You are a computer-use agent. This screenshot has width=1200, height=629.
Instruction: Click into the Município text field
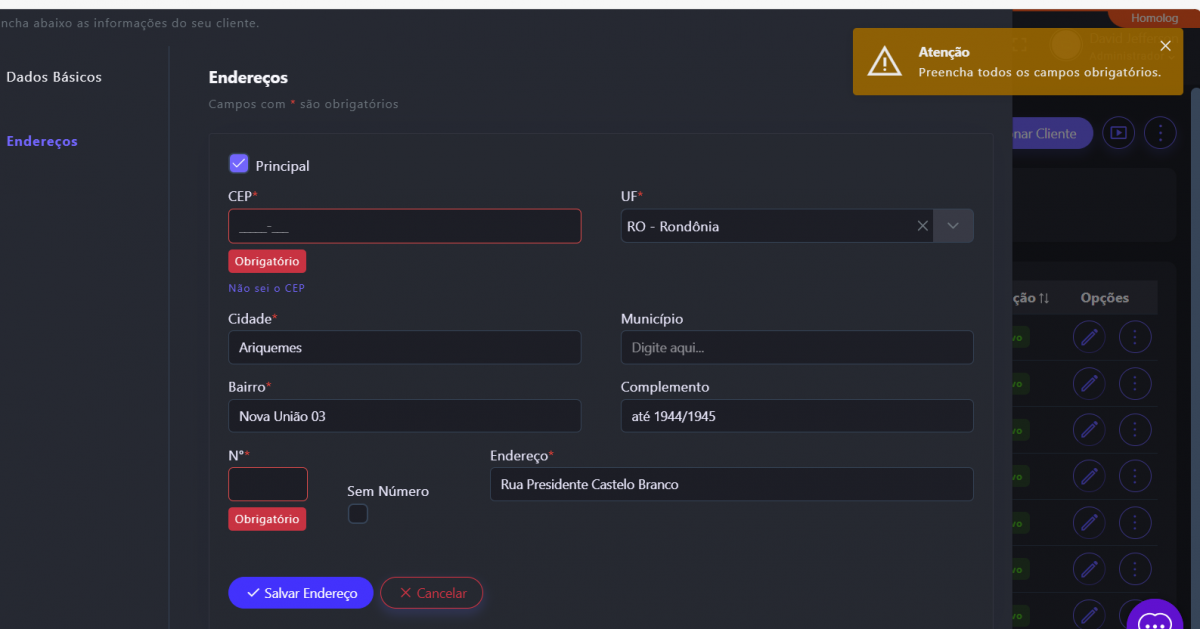tap(796, 348)
